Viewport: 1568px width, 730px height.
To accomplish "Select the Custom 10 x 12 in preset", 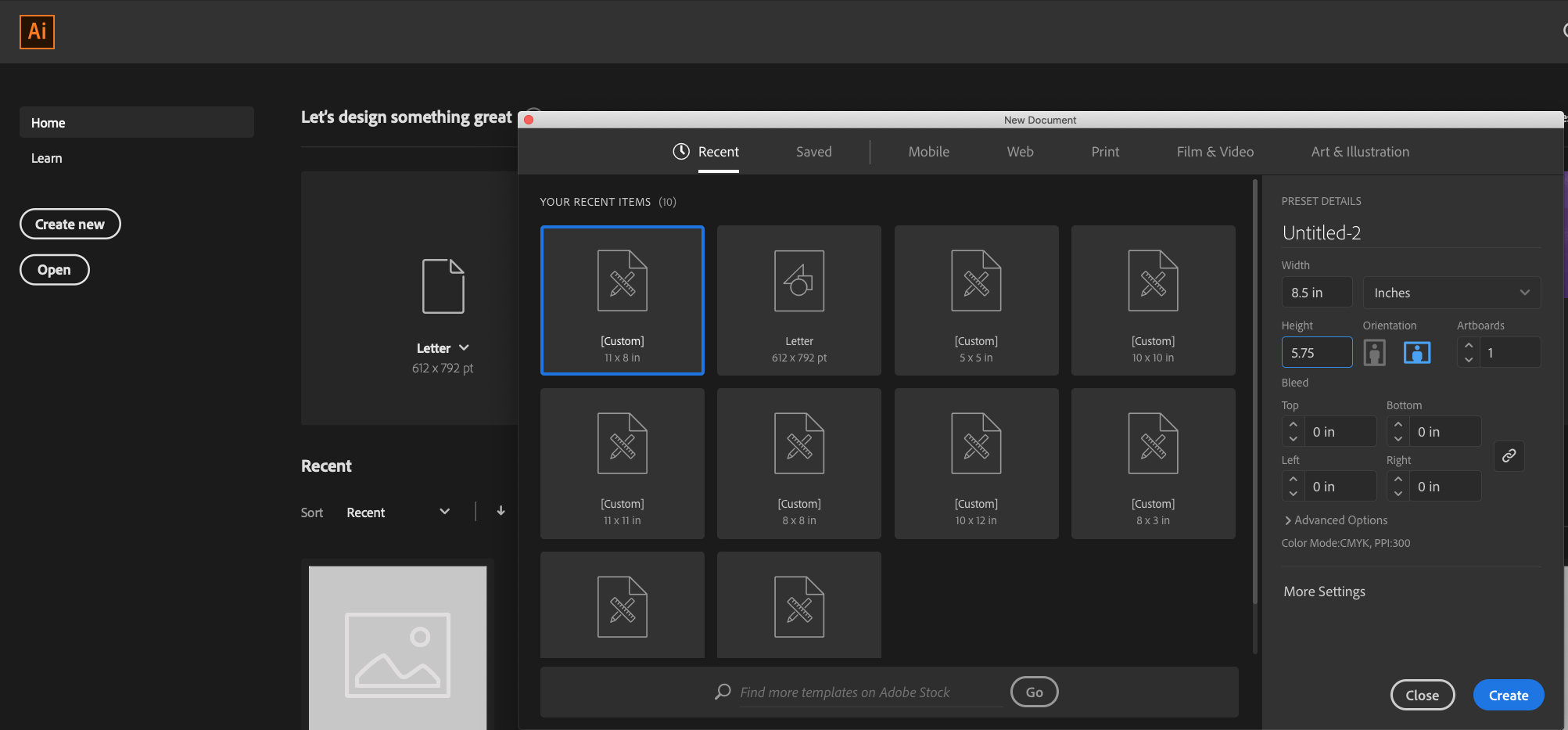I will (x=976, y=463).
